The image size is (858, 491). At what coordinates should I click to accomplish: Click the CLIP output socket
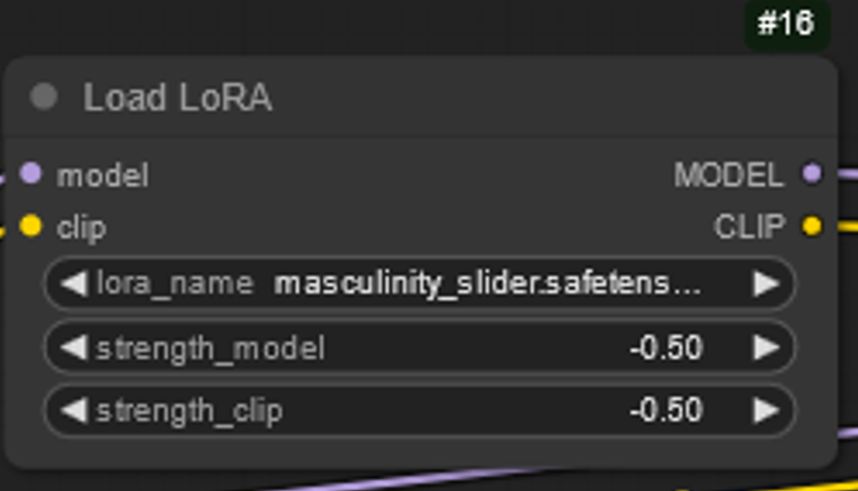[x=812, y=227]
